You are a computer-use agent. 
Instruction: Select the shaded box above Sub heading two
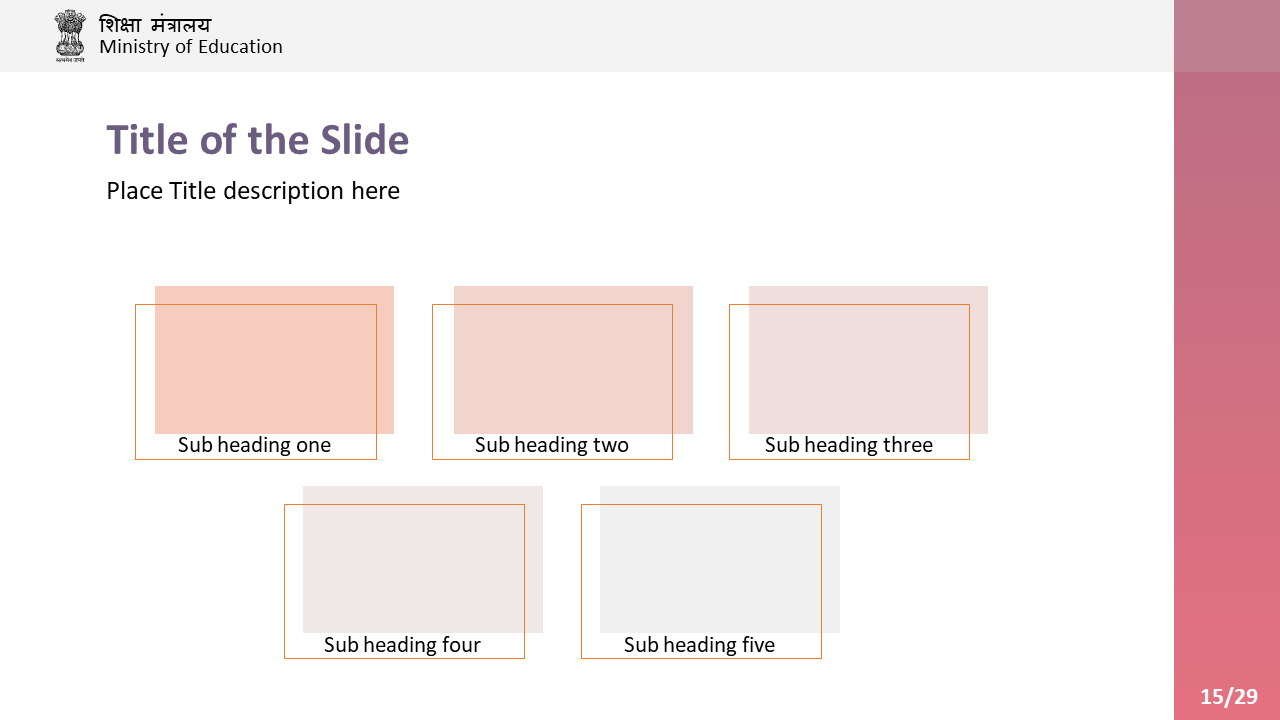coord(573,360)
